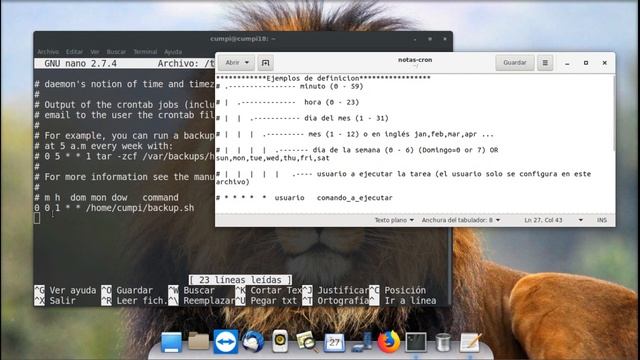Click 'usuario a ejecutar la tarea' line
Image resolution: width=640 pixels, height=360 pixels.
tap(403, 174)
